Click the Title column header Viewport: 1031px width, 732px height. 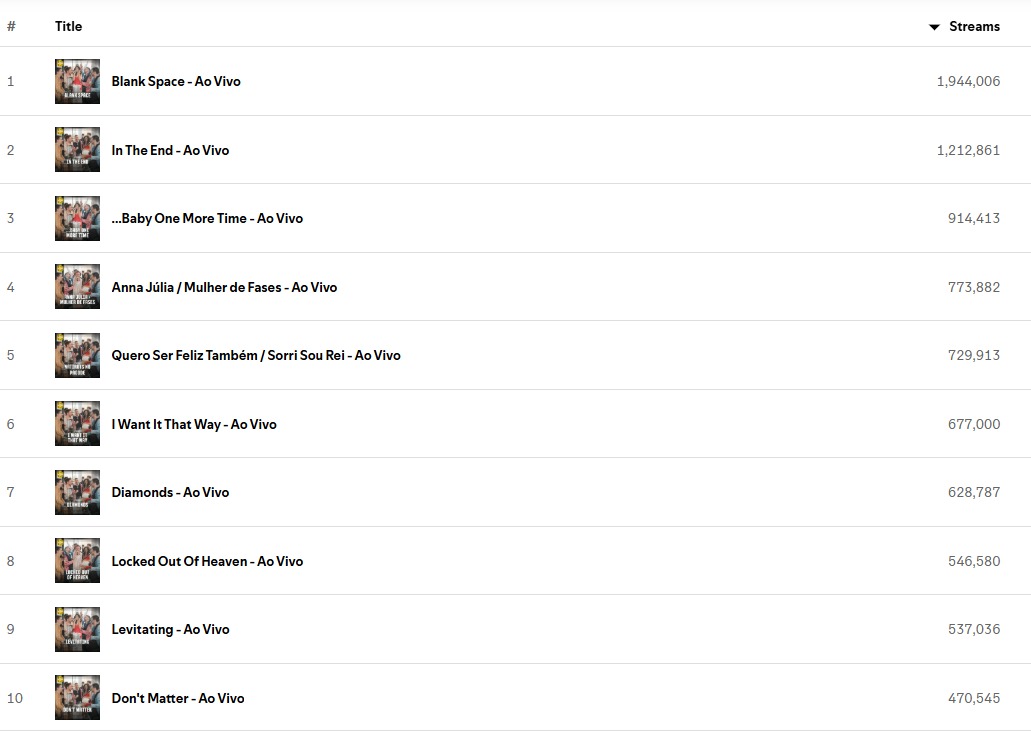pyautogui.click(x=68, y=26)
